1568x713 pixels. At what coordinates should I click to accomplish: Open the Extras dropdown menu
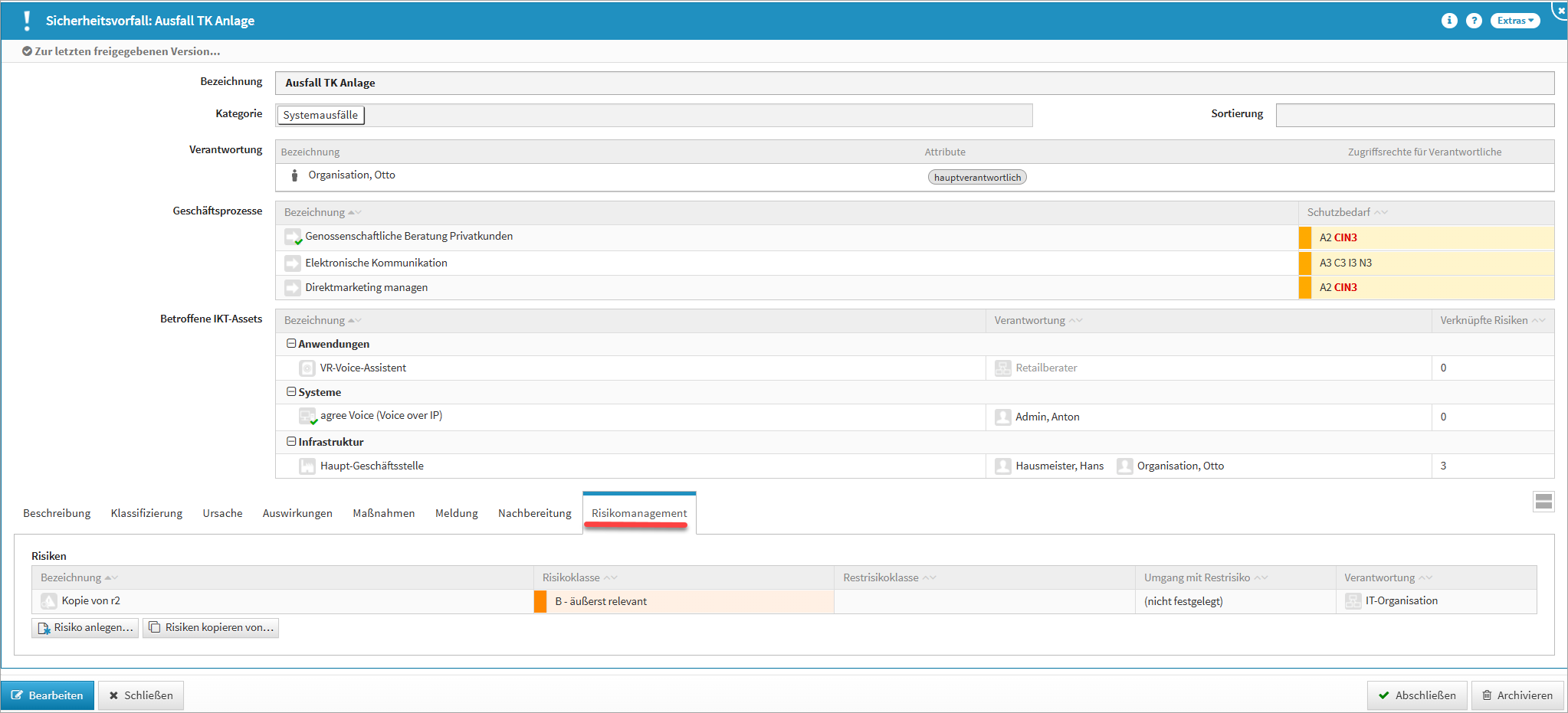(x=1514, y=21)
